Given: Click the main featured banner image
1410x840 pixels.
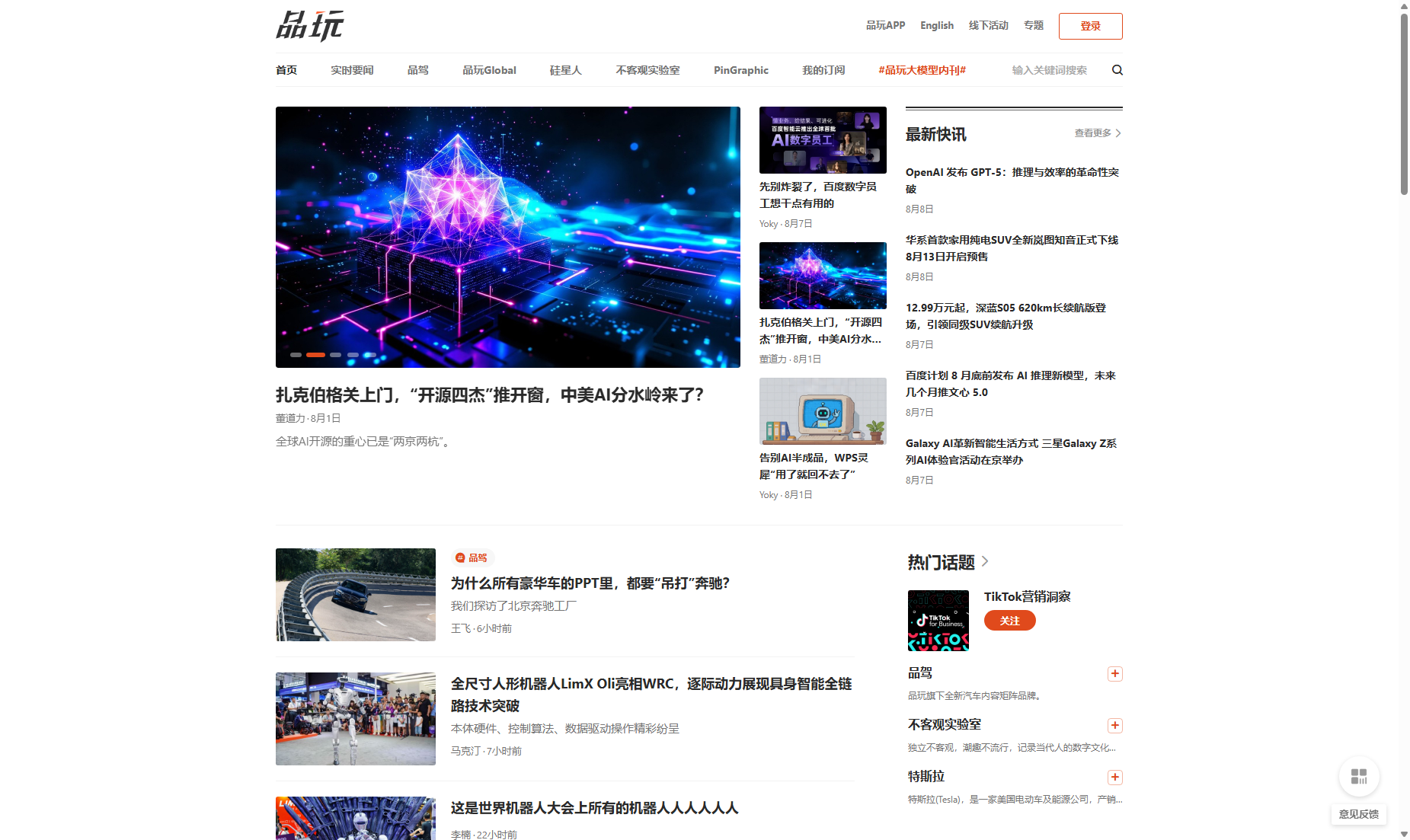Looking at the screenshot, I should click(508, 237).
